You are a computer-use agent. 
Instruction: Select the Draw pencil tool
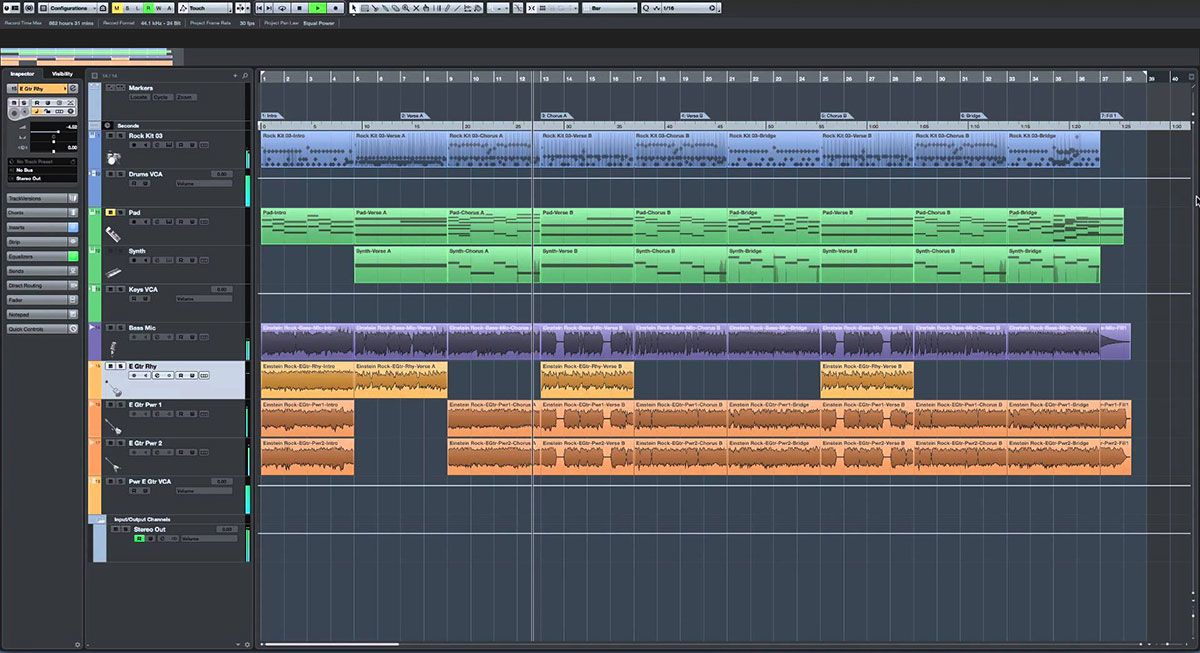[447, 7]
